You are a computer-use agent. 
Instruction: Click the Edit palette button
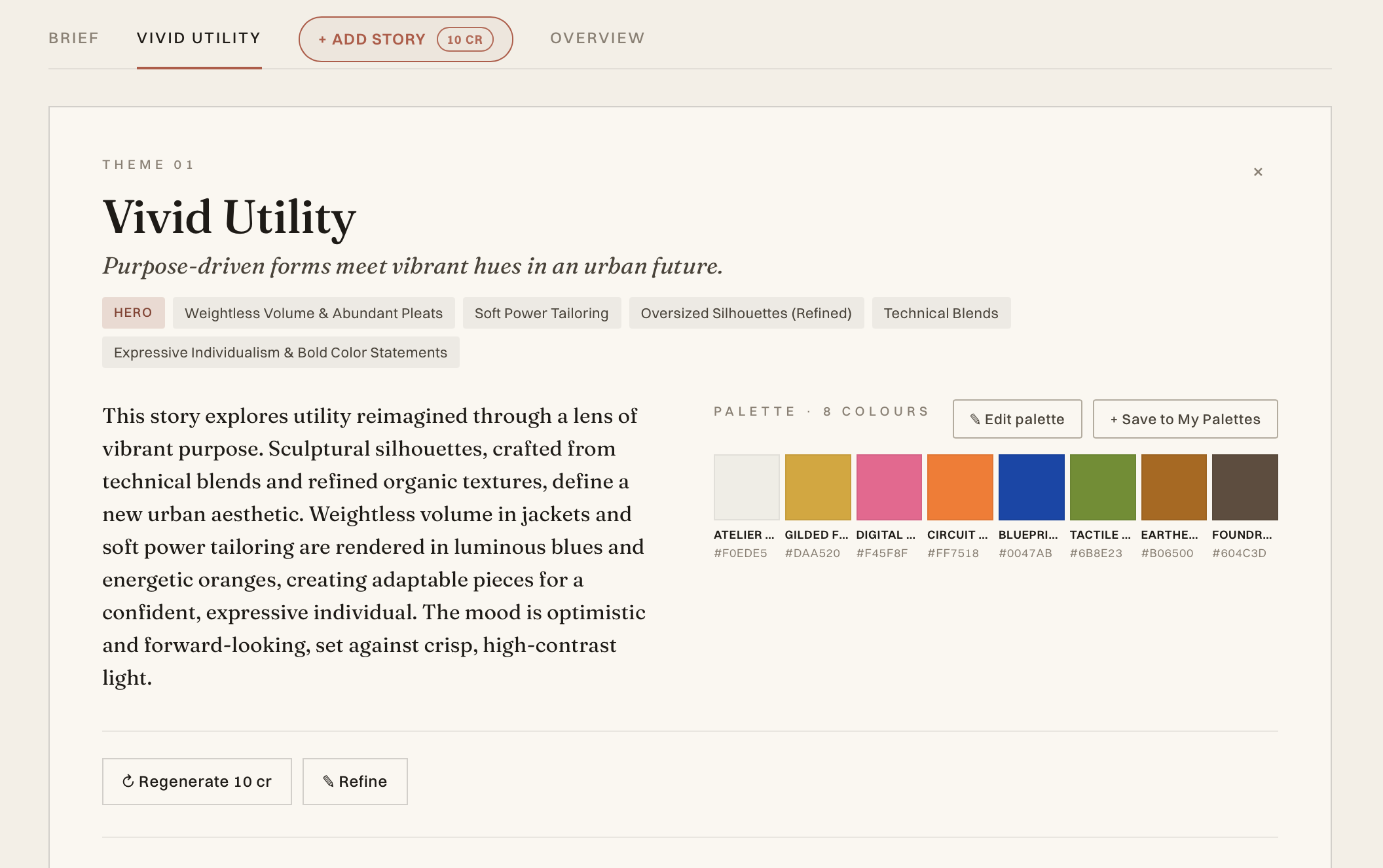1018,419
